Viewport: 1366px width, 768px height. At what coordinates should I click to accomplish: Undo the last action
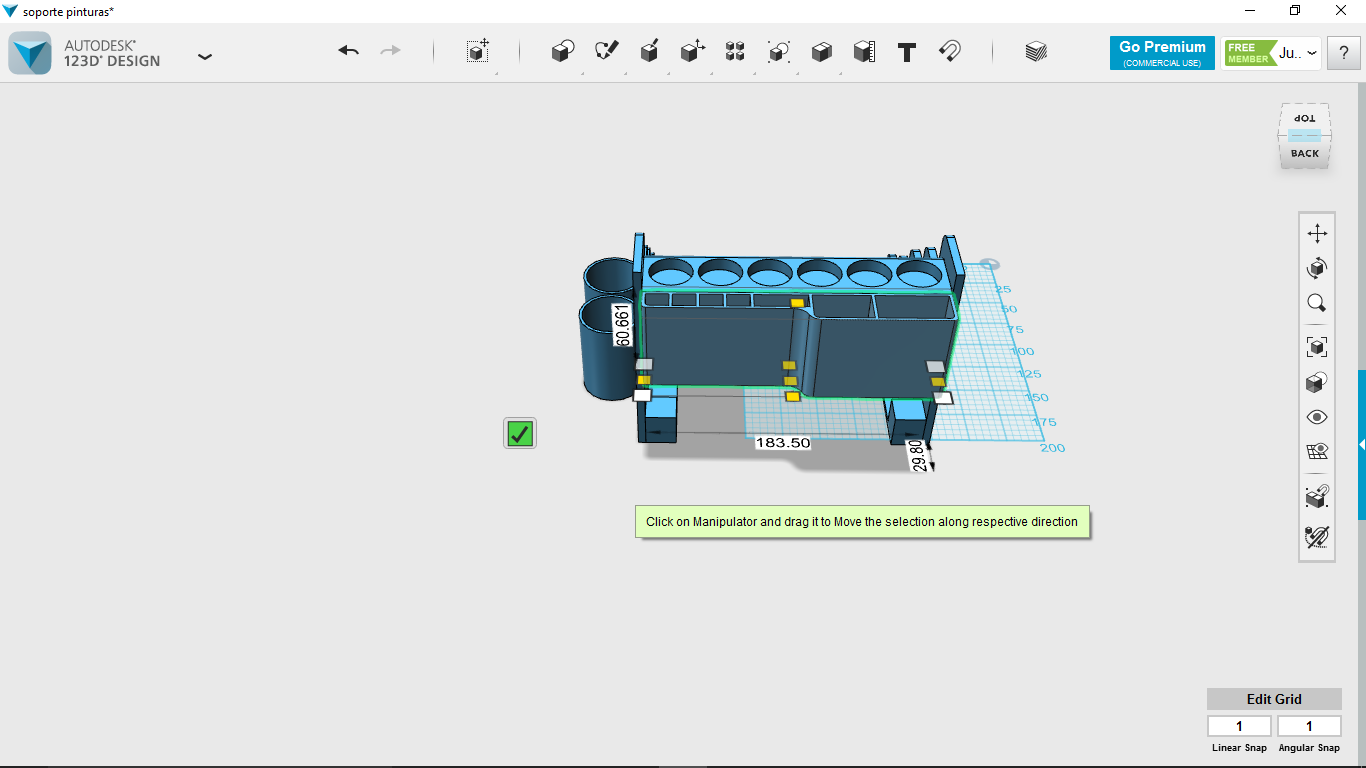[x=348, y=51]
